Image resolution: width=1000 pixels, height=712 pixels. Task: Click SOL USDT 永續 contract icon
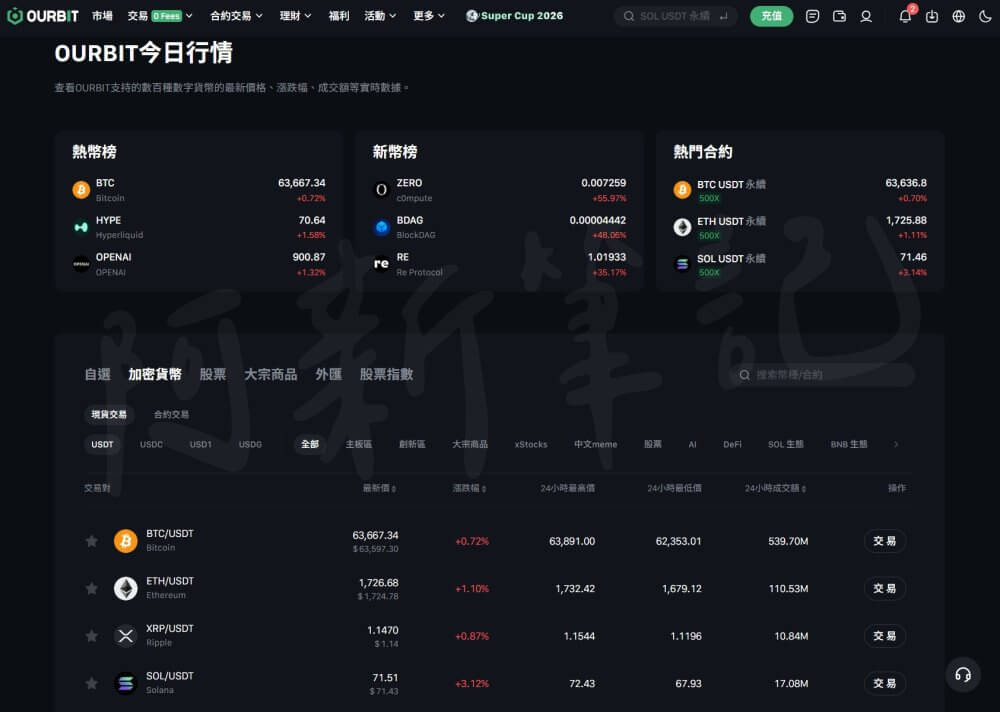click(682, 264)
